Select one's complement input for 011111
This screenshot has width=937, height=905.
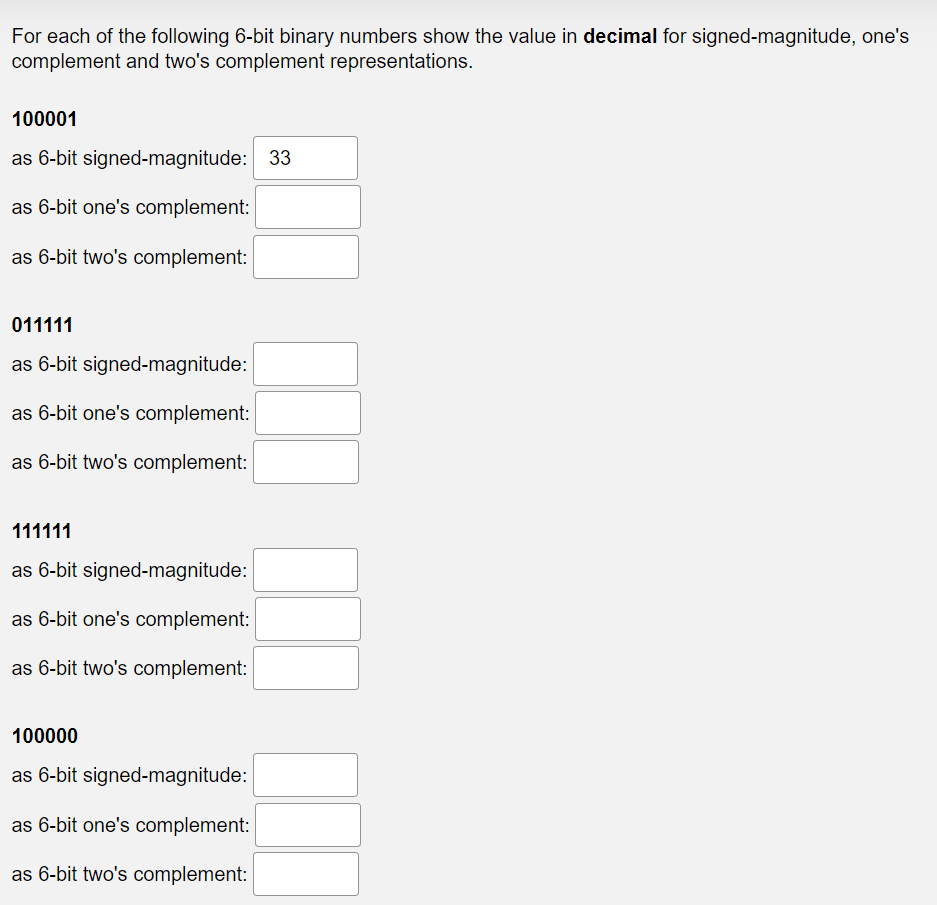coord(308,413)
